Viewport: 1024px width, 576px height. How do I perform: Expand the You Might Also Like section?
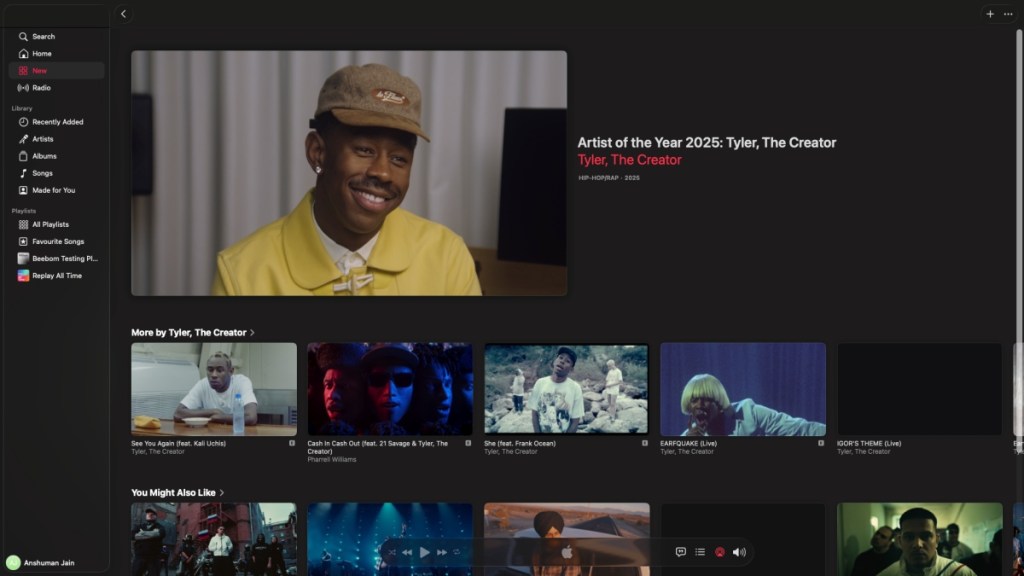tap(223, 492)
